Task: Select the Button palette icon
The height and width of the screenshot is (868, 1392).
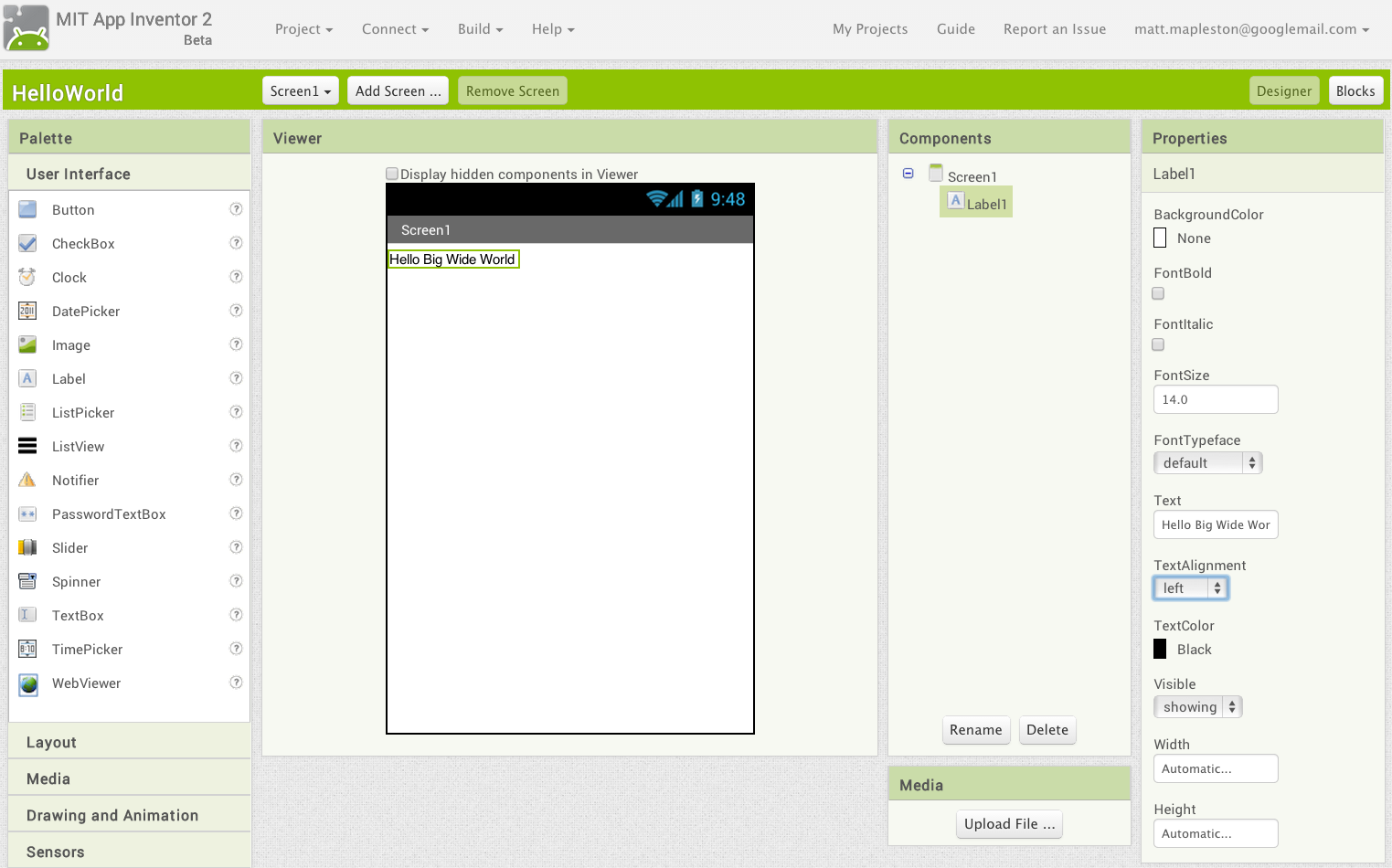Action: click(x=27, y=209)
